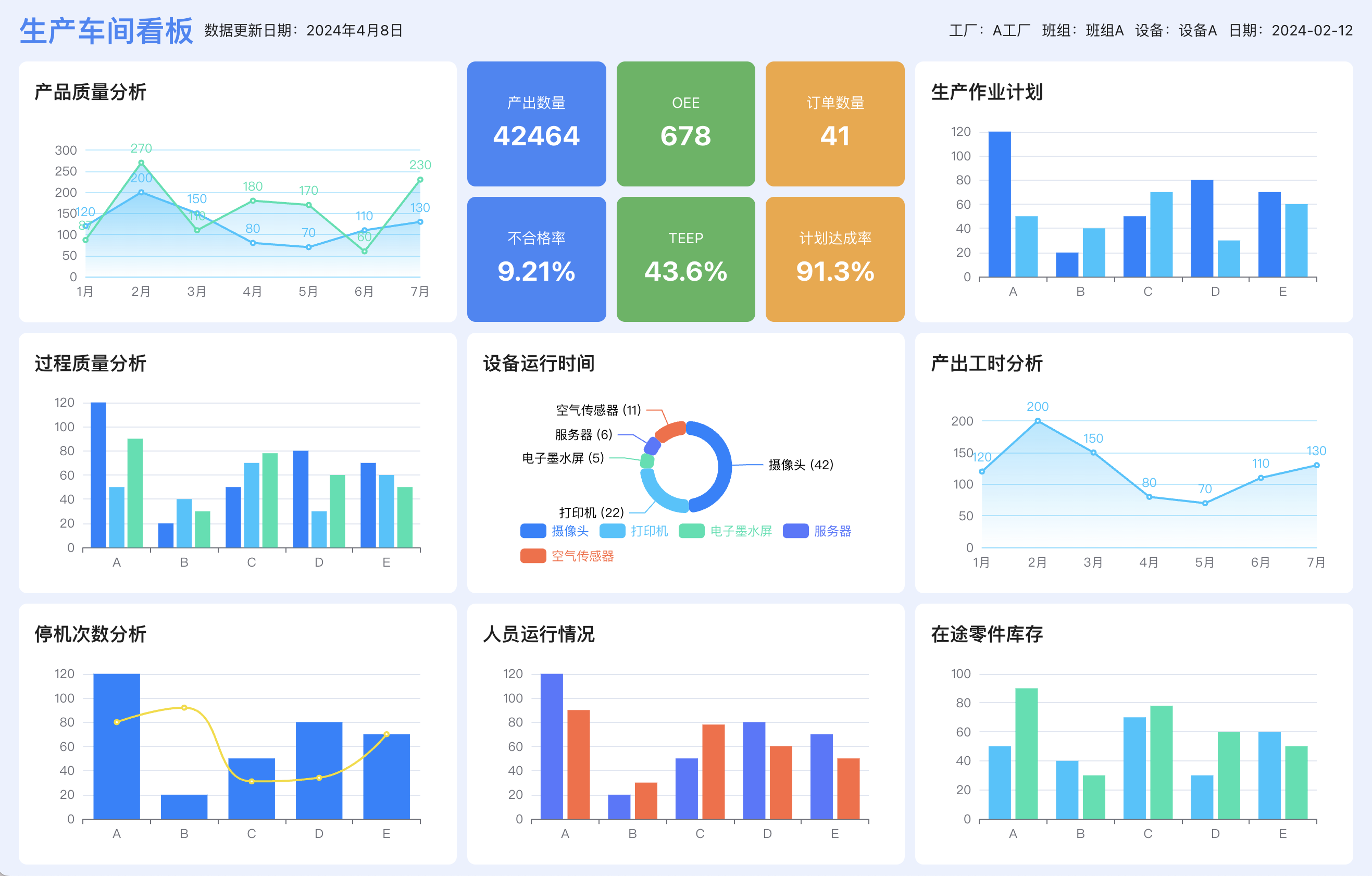1372x876 pixels.
Task: Click the 空气传感器 legend swatch
Action: [533, 556]
